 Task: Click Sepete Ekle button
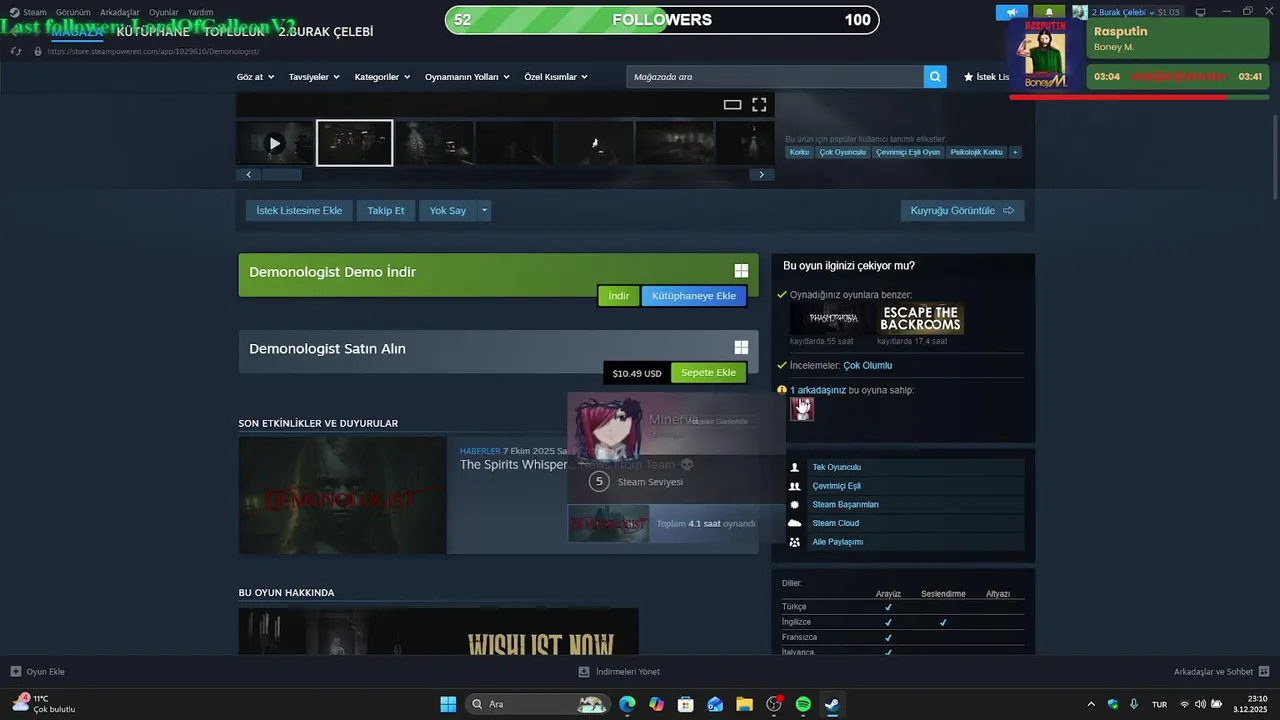(709, 373)
